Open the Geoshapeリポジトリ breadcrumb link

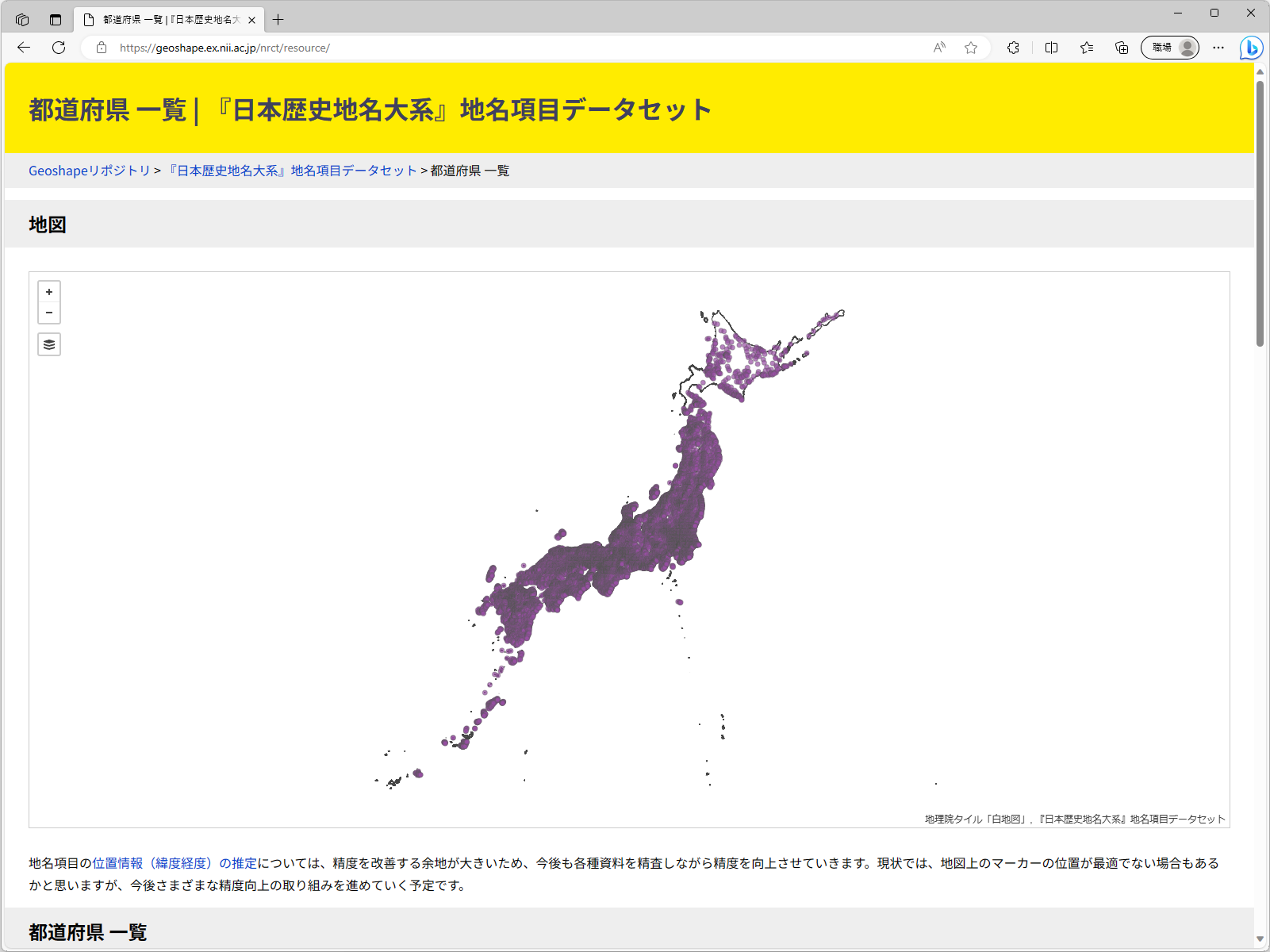88,170
